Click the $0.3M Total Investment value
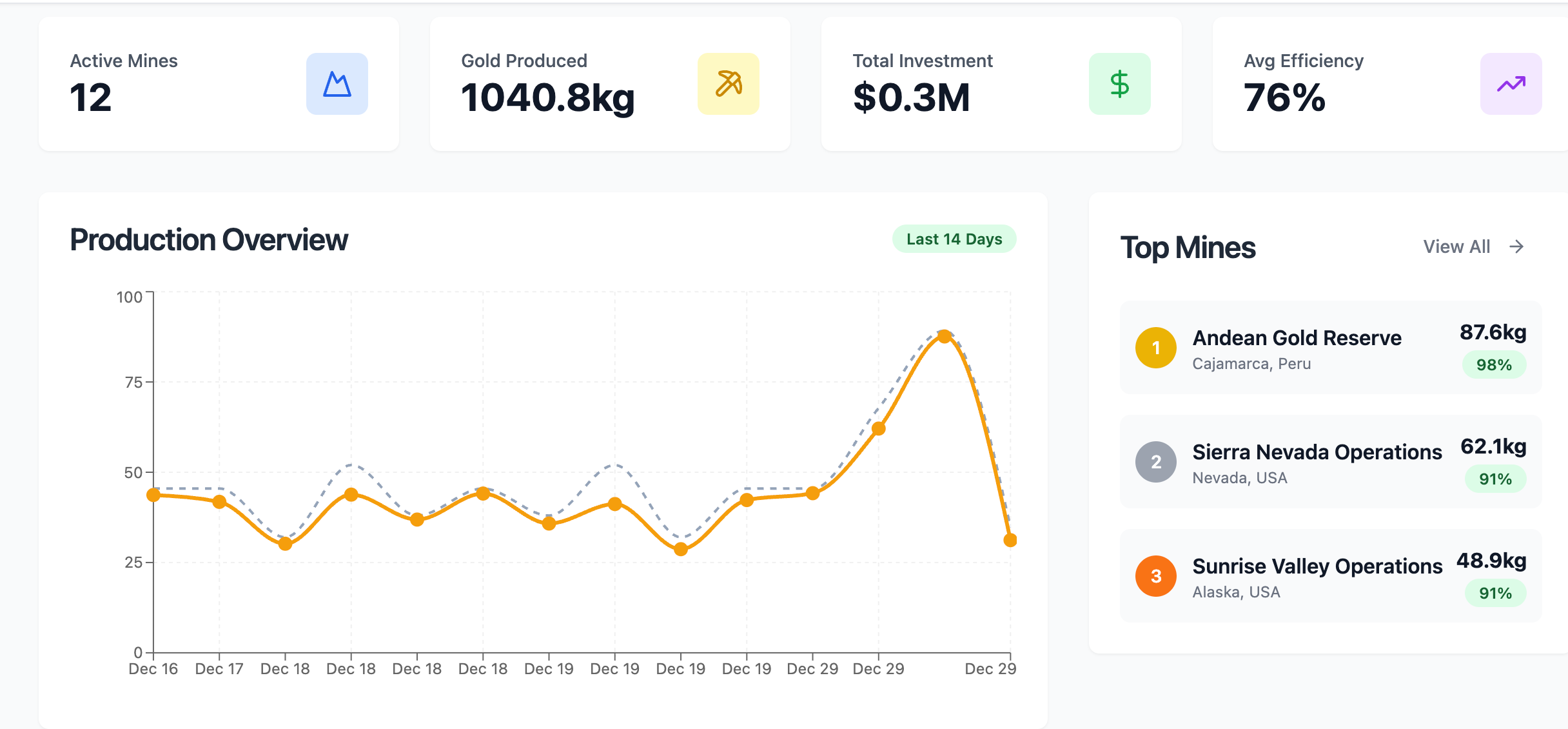The height and width of the screenshot is (729, 1568). point(912,97)
